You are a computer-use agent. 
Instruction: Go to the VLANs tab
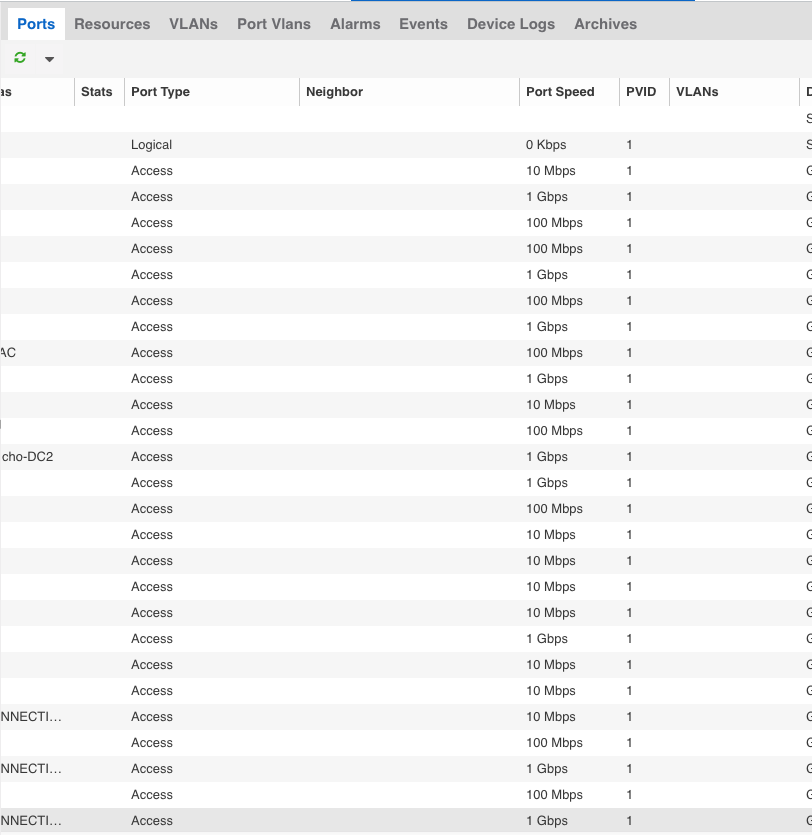[x=193, y=24]
